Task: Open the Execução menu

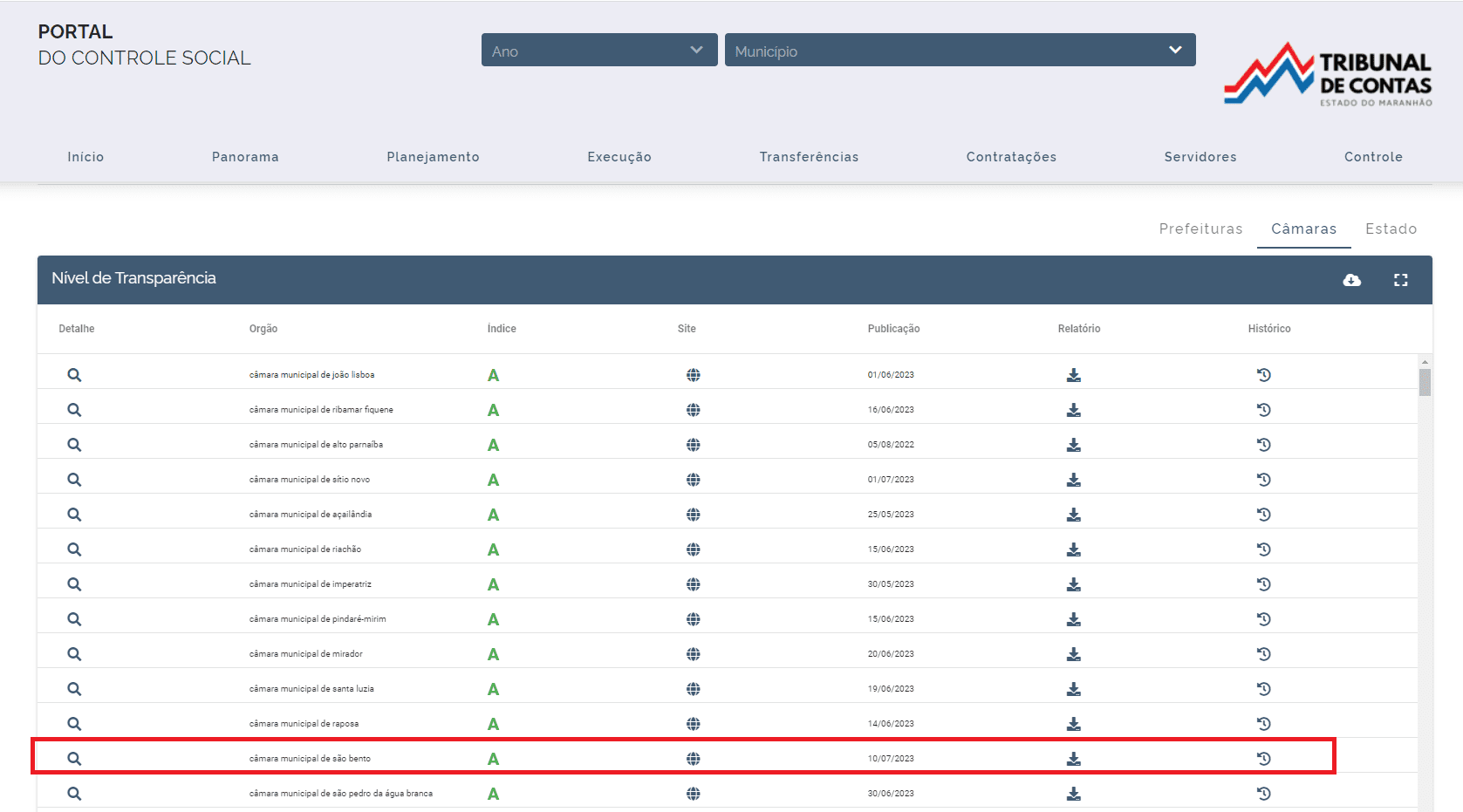Action: point(619,157)
